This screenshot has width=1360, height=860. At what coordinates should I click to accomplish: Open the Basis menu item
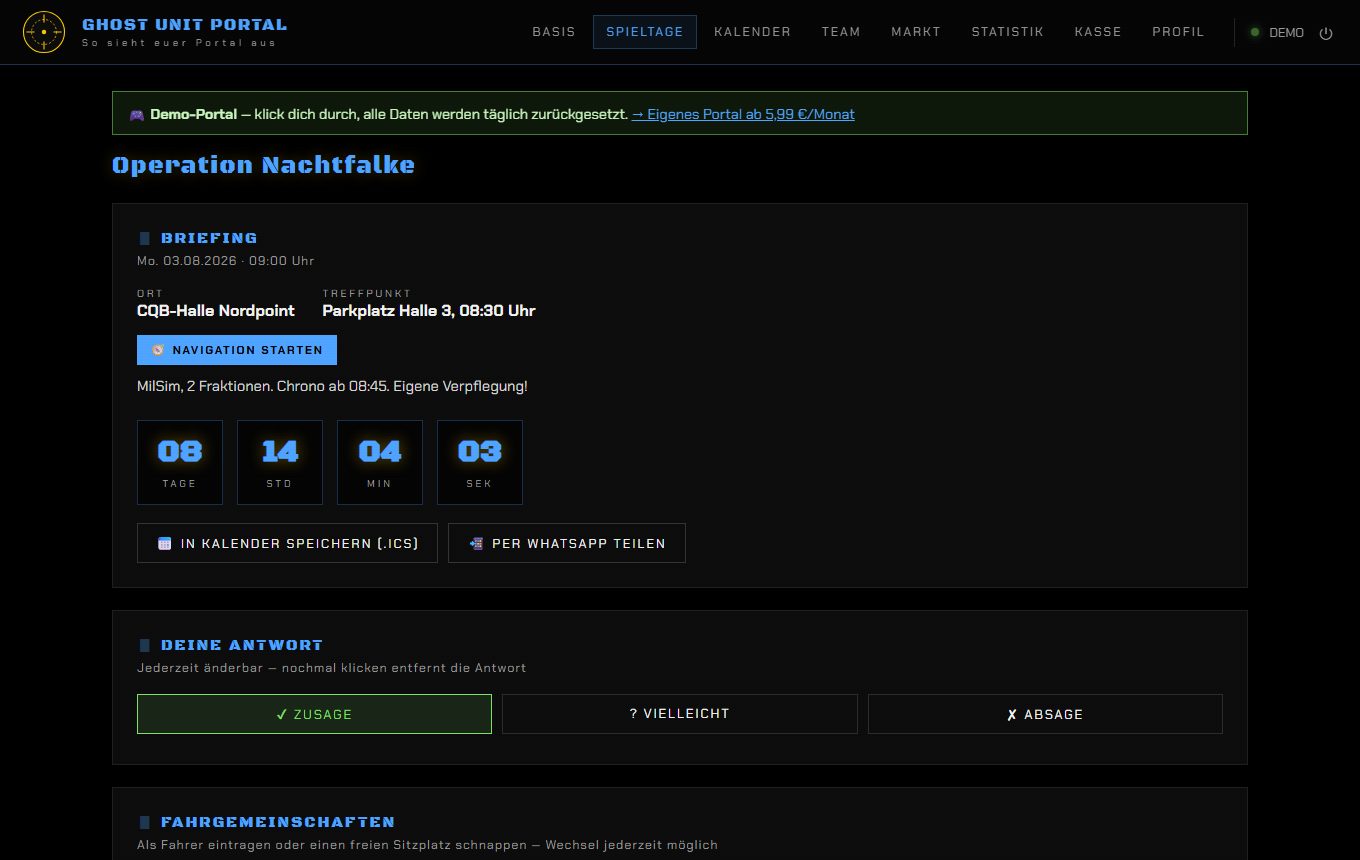coord(554,32)
